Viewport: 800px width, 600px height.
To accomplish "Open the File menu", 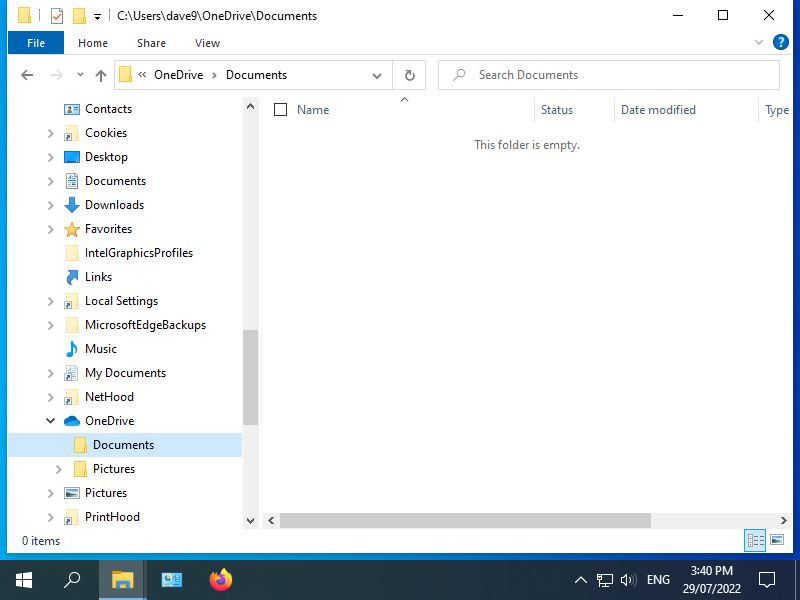I will point(36,43).
